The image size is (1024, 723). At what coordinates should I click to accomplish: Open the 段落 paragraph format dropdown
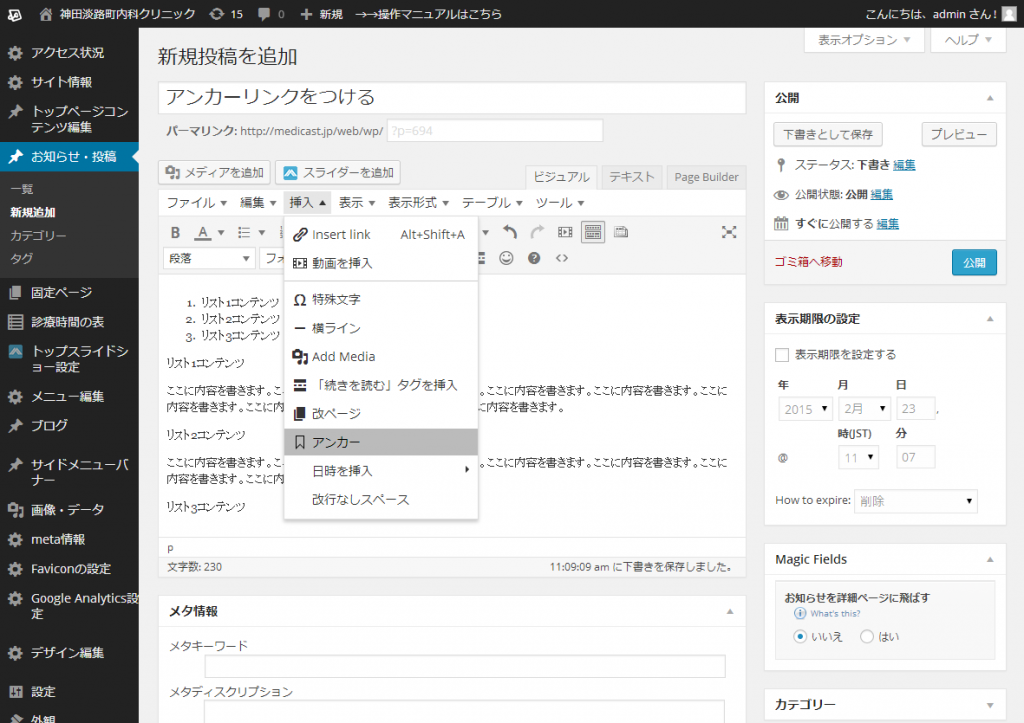(x=208, y=259)
